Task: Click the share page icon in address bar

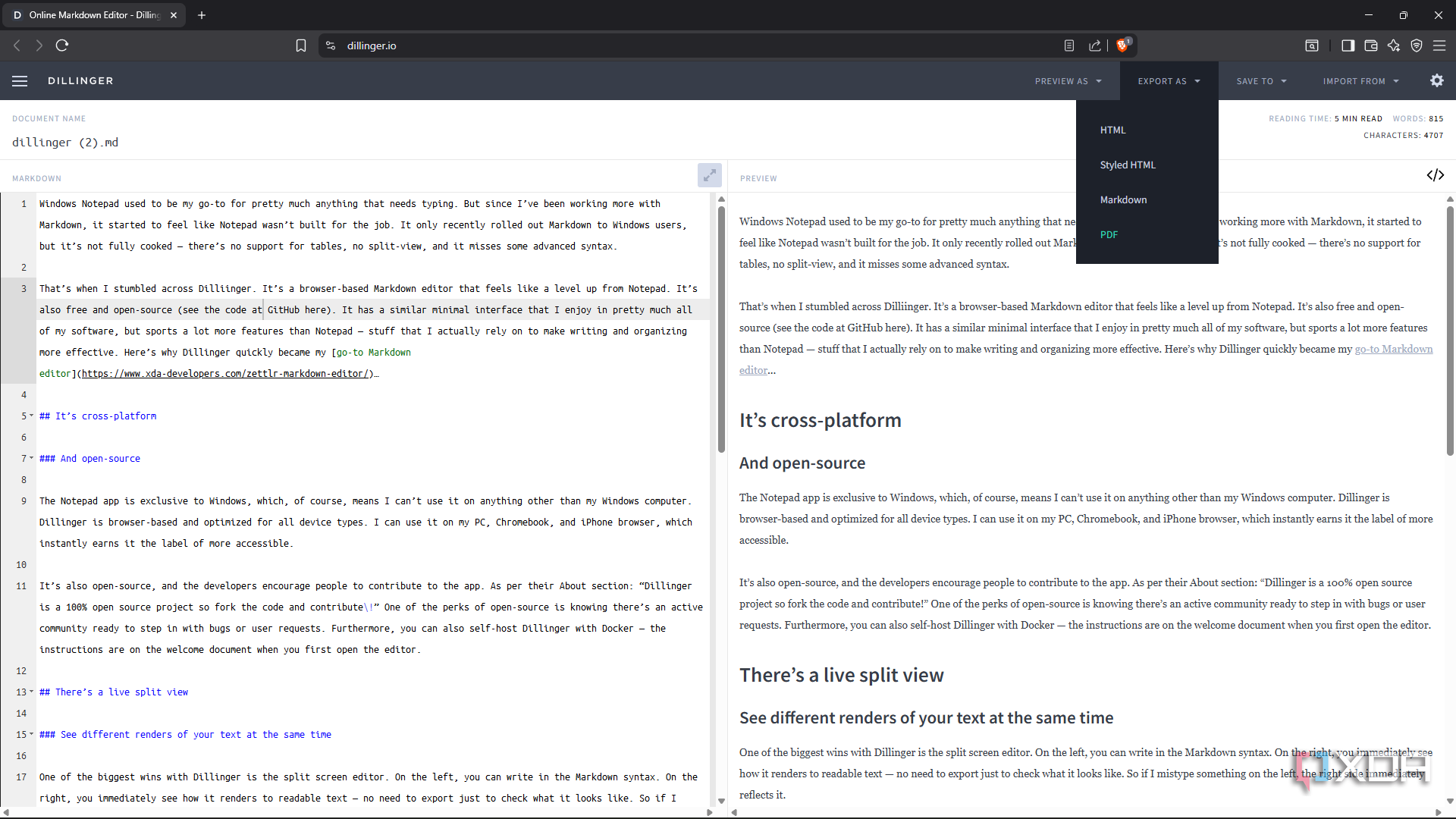Action: (x=1094, y=45)
